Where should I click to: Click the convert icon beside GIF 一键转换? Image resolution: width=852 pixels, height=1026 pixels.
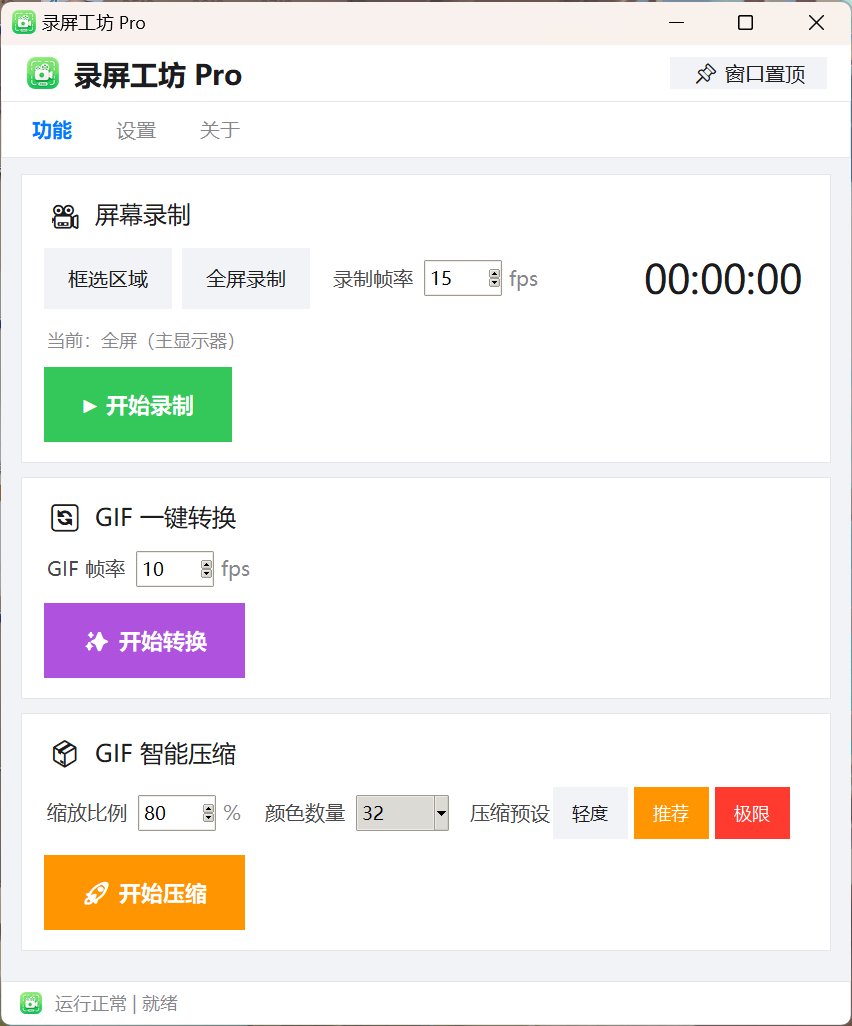click(x=65, y=518)
